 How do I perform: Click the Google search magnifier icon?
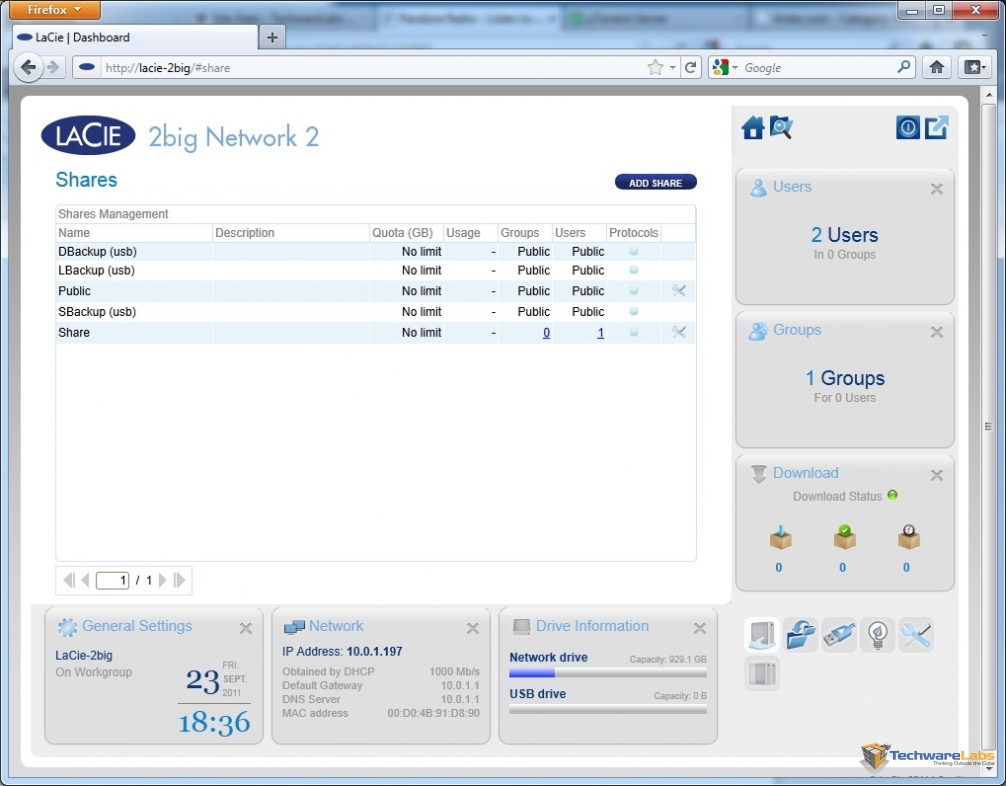(904, 67)
